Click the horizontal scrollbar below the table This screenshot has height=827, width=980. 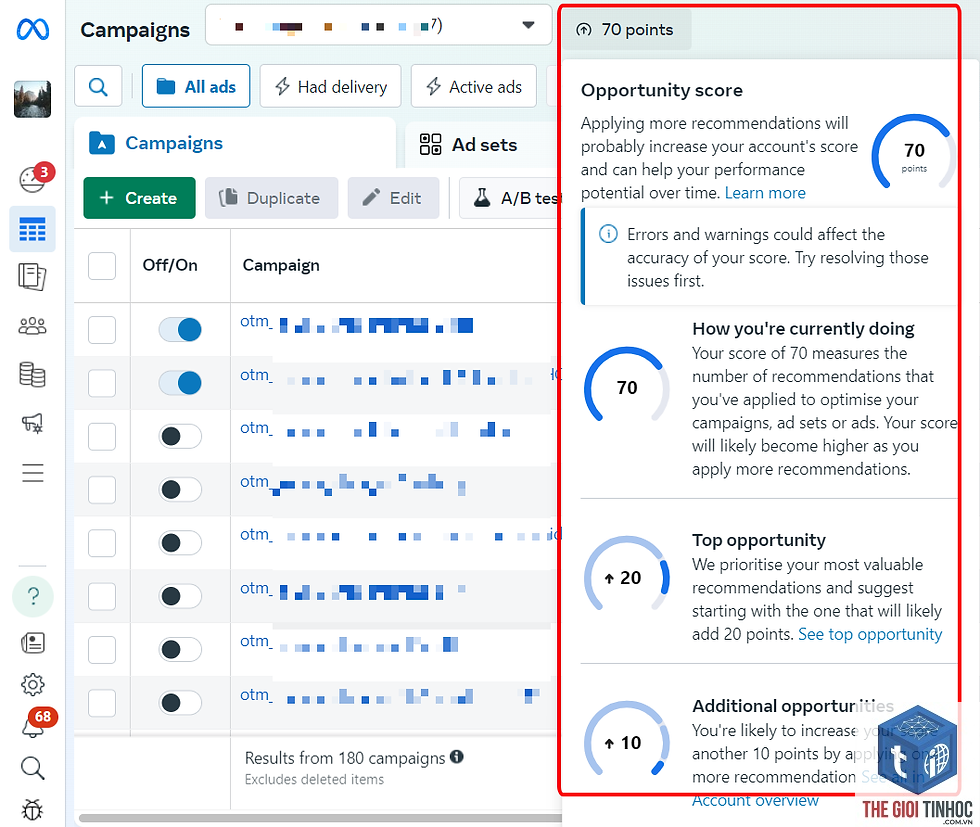click(320, 818)
